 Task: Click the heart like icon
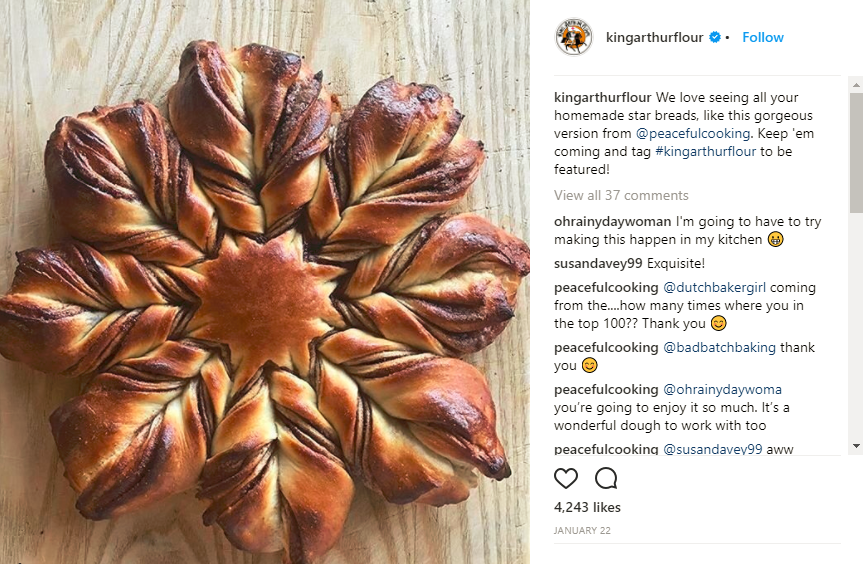tap(566, 478)
